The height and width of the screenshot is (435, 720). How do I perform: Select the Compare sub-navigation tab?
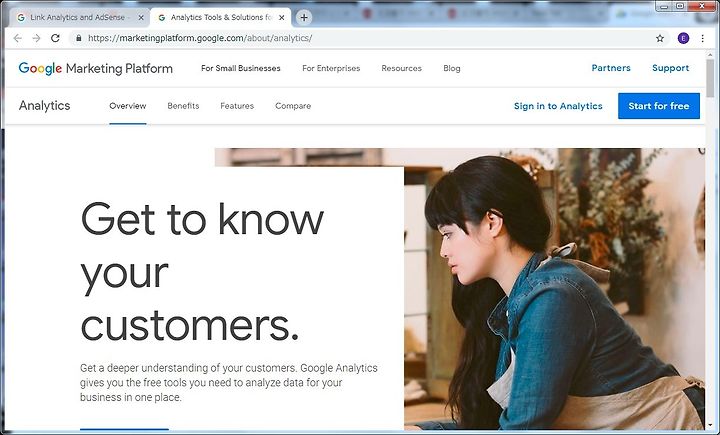293,106
